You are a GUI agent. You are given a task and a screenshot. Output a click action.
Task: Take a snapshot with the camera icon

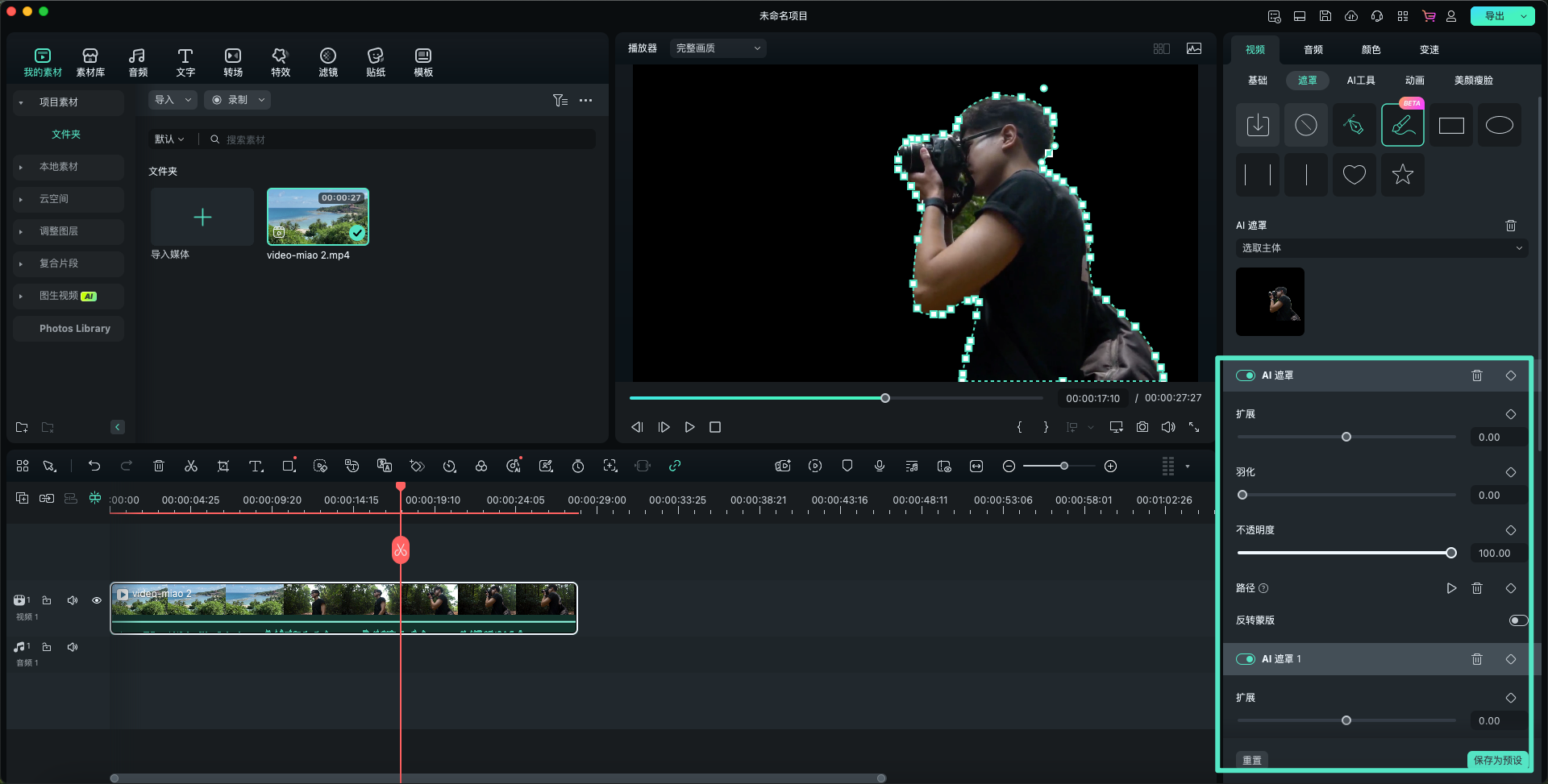[x=1142, y=427]
